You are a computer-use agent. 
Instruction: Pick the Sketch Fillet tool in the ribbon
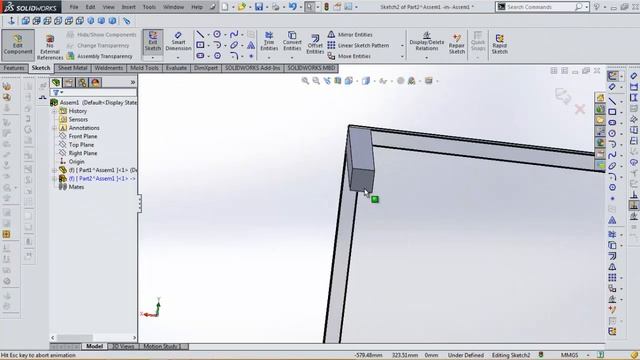[x=234, y=56]
